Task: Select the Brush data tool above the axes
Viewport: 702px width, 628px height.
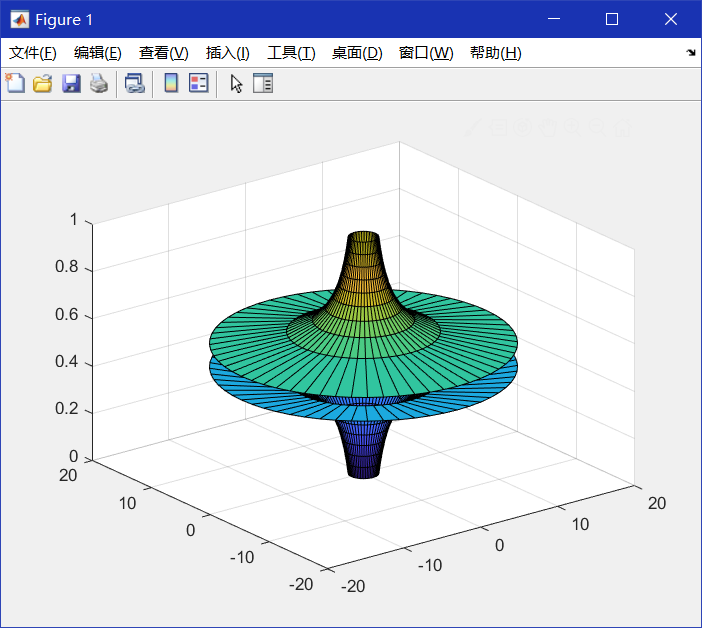Action: click(473, 128)
